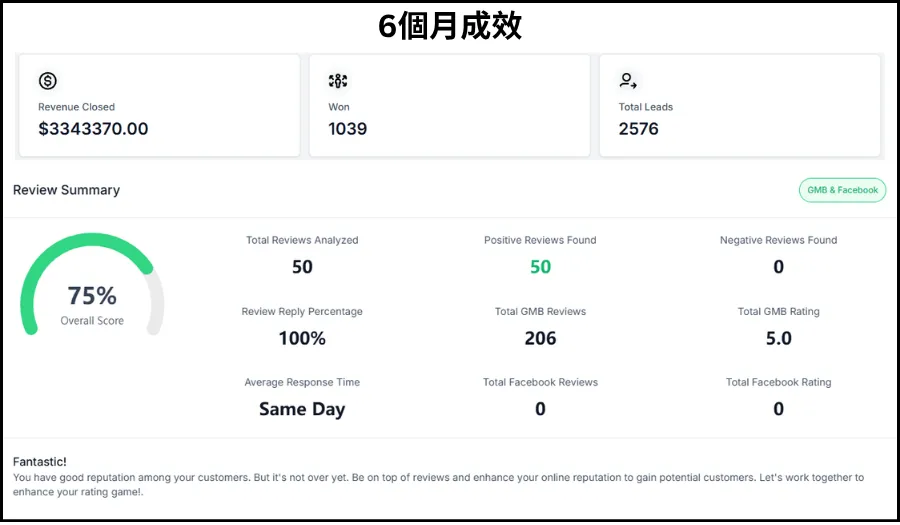Click the 6個月成效 title at top
Image resolution: width=900 pixels, height=525 pixels.
coord(450,26)
